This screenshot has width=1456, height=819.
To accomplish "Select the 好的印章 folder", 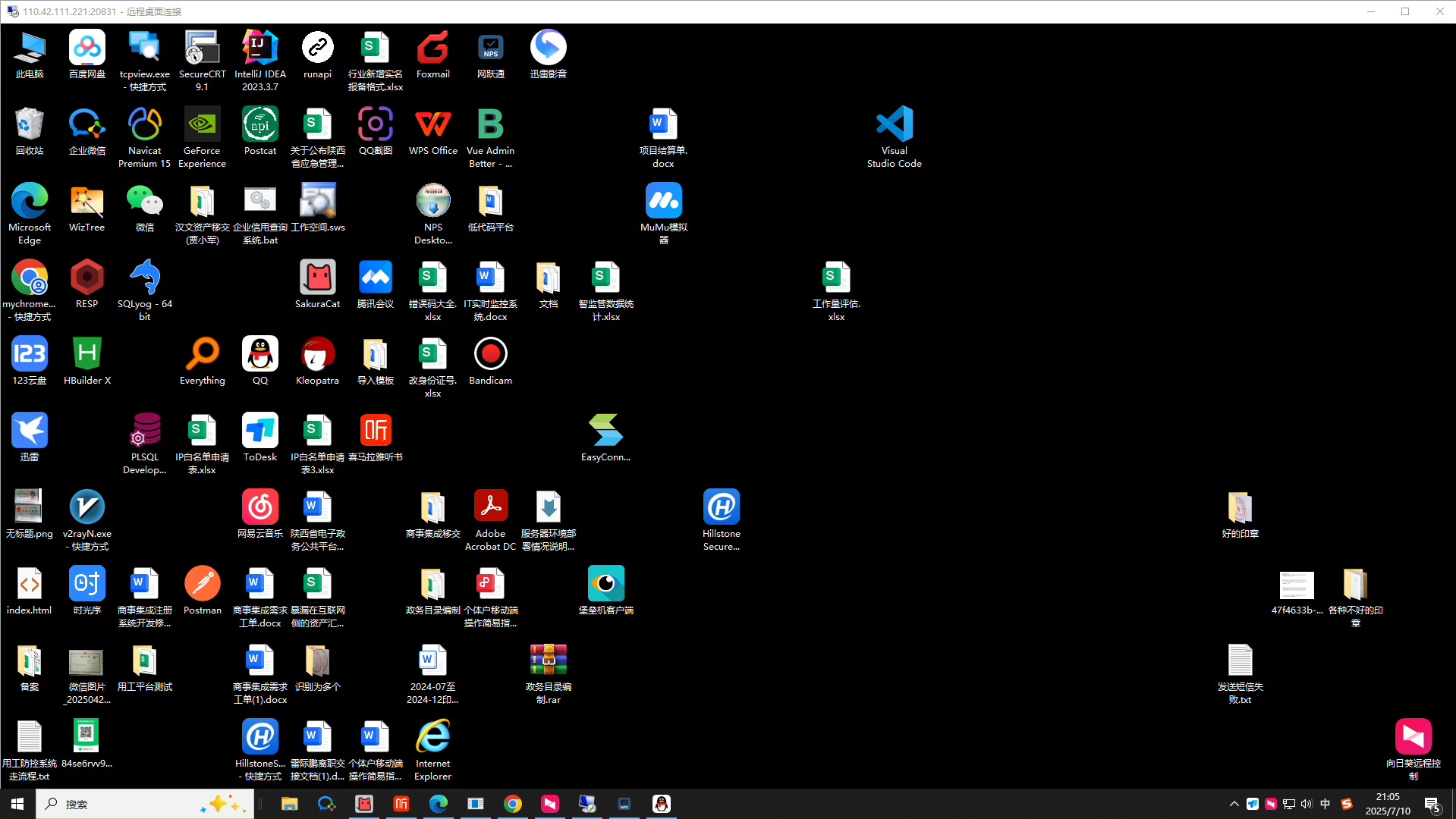I will pos(1241,514).
